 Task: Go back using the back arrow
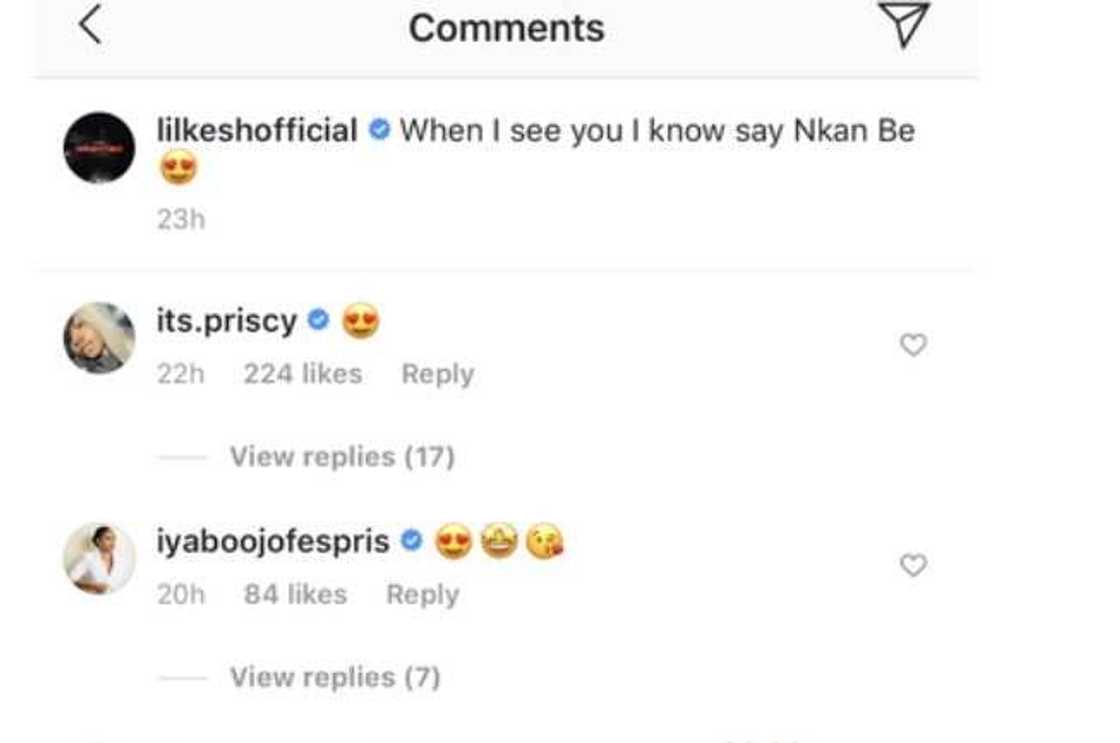pyautogui.click(x=92, y=27)
